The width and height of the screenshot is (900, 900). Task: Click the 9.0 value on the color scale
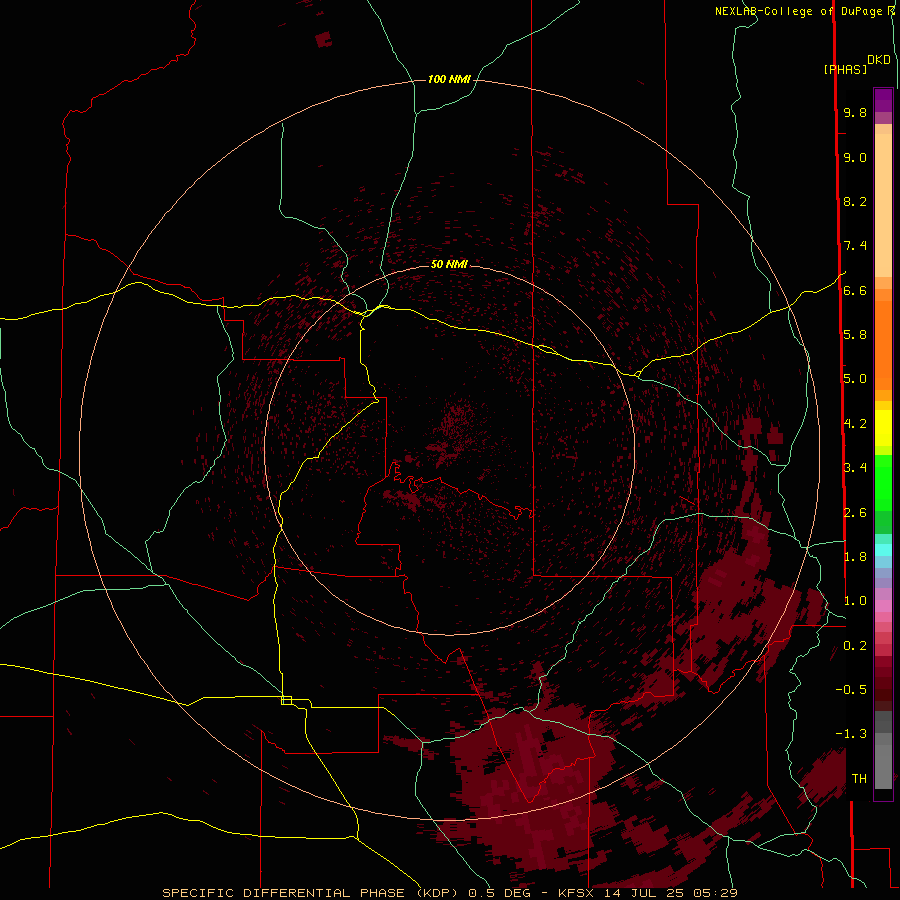coord(855,157)
